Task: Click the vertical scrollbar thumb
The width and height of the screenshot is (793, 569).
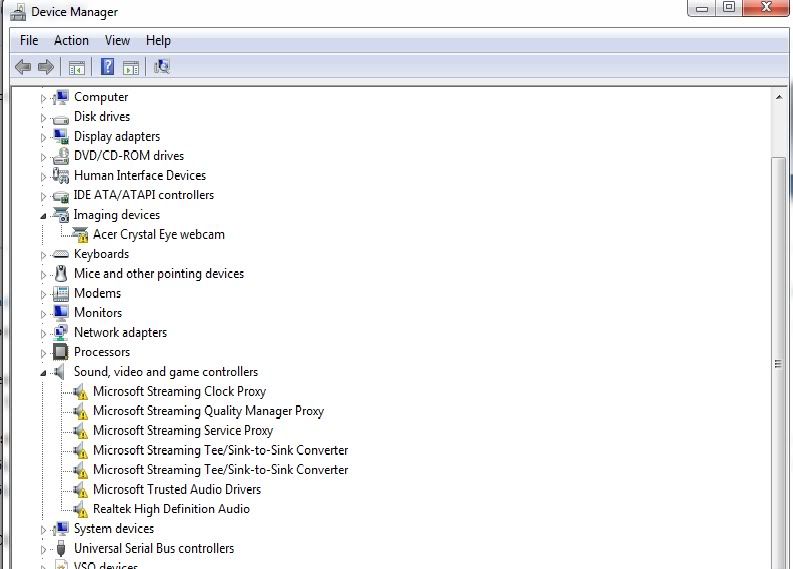Action: [778, 363]
